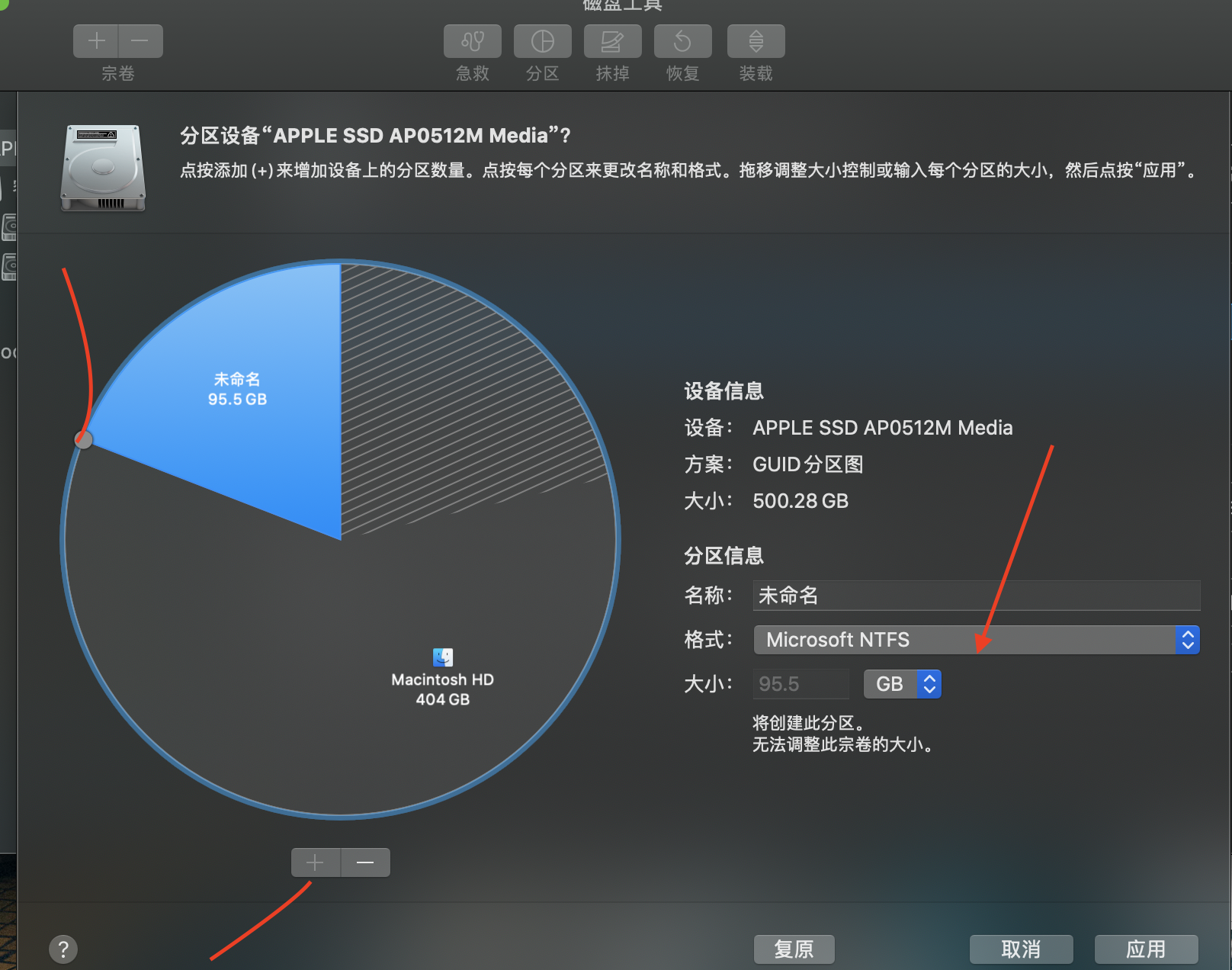Click the 复原 revert button
Screen dimensions: 1232x970
(x=794, y=949)
